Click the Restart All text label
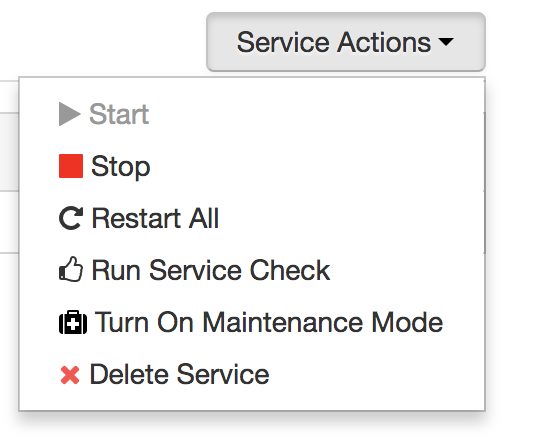The height and width of the screenshot is (440, 540). click(x=155, y=218)
